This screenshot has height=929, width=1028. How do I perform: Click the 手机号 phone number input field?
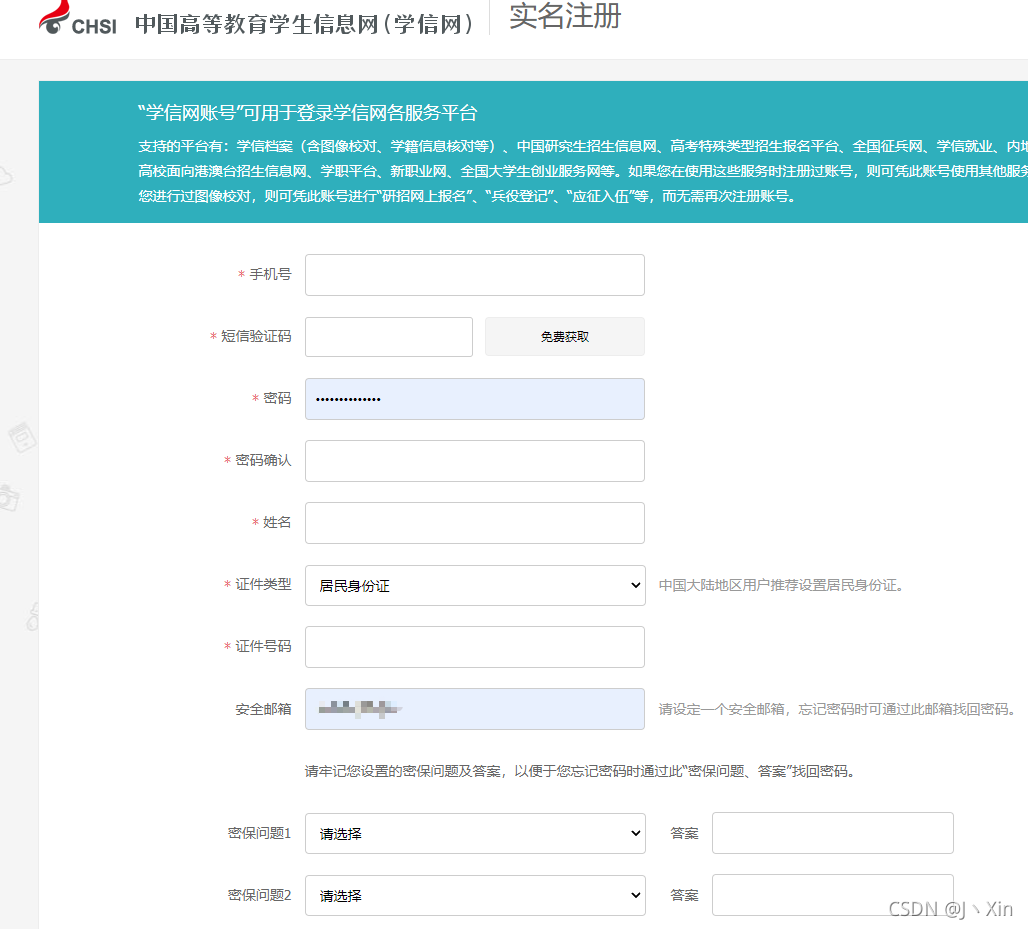pyautogui.click(x=475, y=275)
